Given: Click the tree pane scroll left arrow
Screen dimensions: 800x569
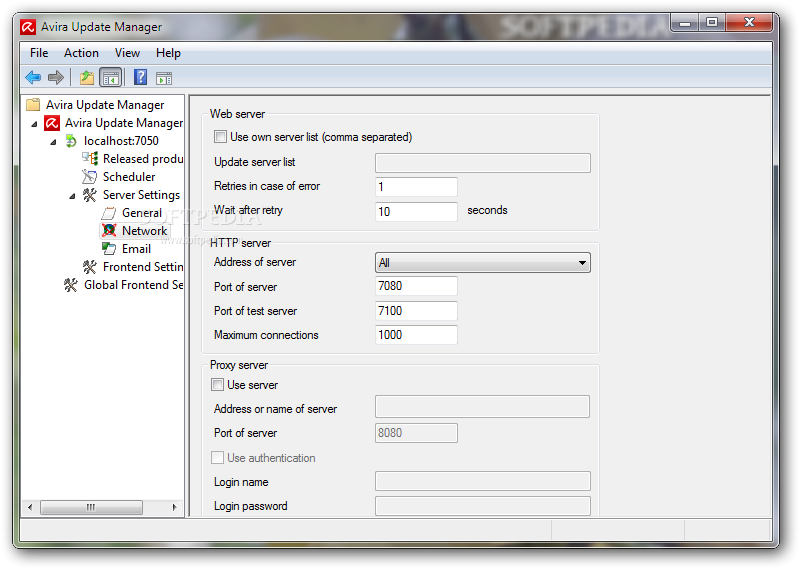Looking at the screenshot, I should coord(30,507).
